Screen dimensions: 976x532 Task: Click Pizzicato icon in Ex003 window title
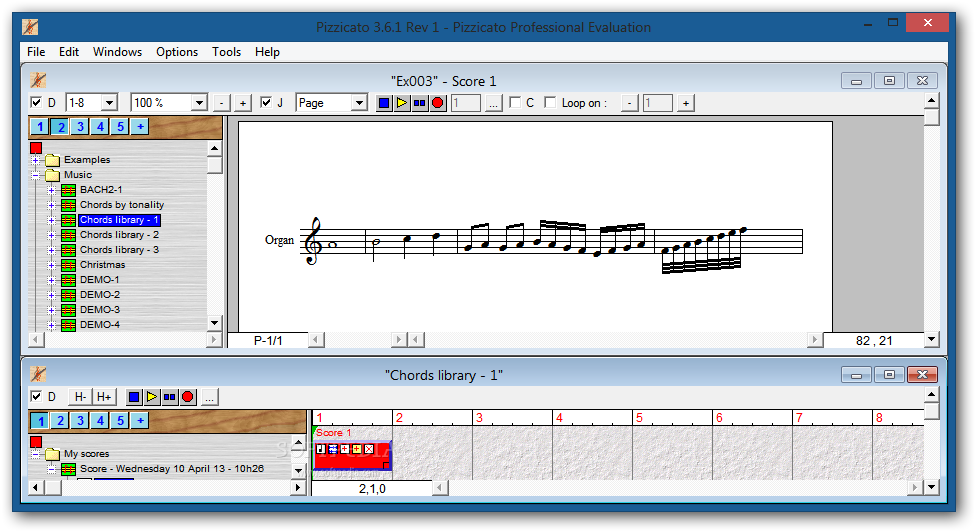[x=38, y=80]
